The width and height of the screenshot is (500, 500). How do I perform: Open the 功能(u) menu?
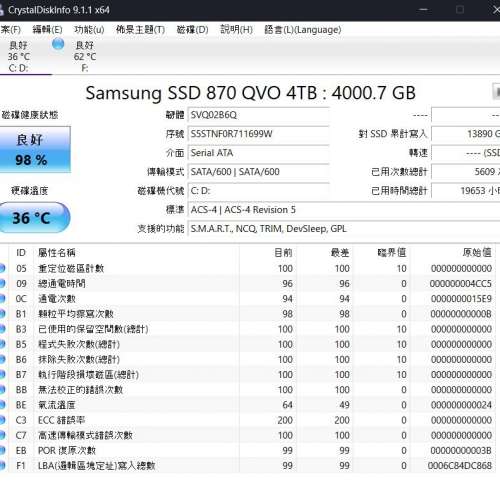coord(89,30)
